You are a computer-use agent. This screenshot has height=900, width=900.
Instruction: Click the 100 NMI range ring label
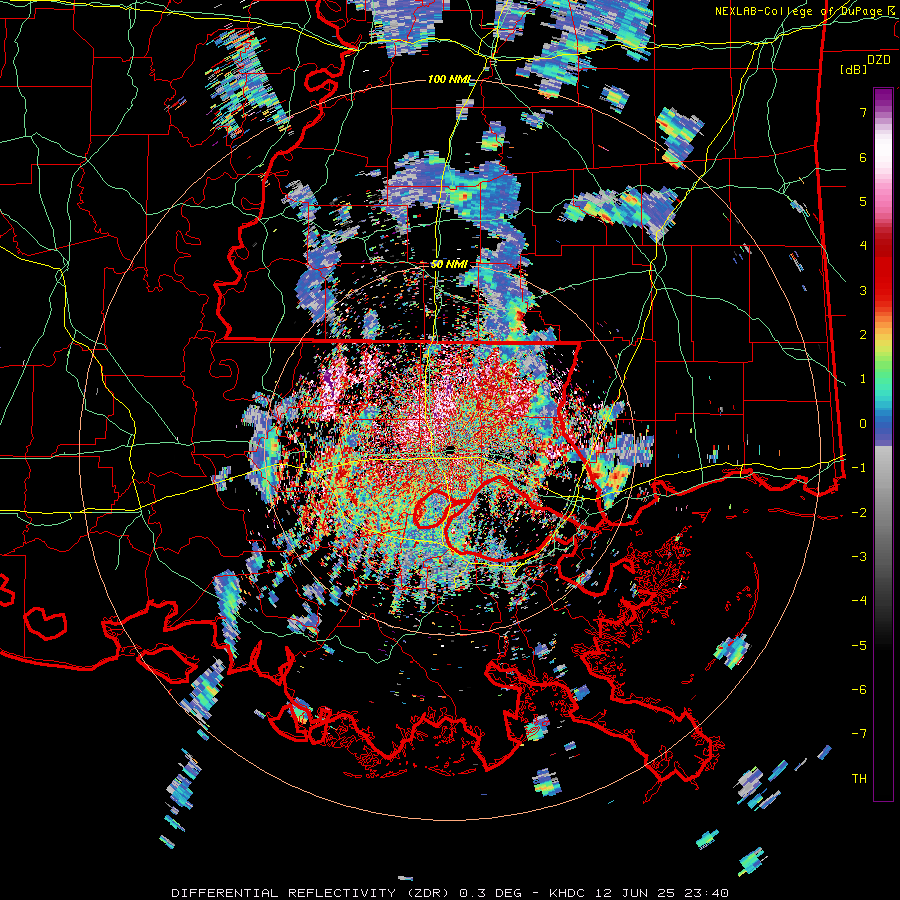pyautogui.click(x=449, y=79)
